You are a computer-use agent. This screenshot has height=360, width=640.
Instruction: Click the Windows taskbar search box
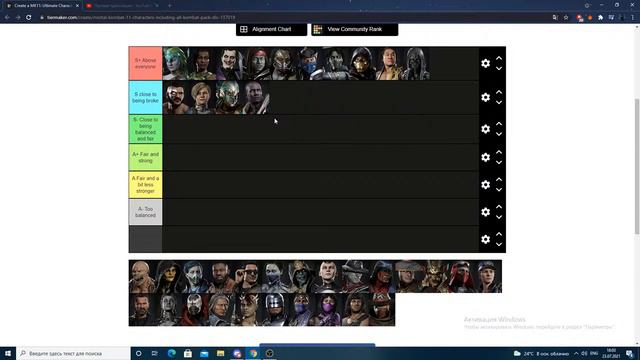(x=73, y=353)
